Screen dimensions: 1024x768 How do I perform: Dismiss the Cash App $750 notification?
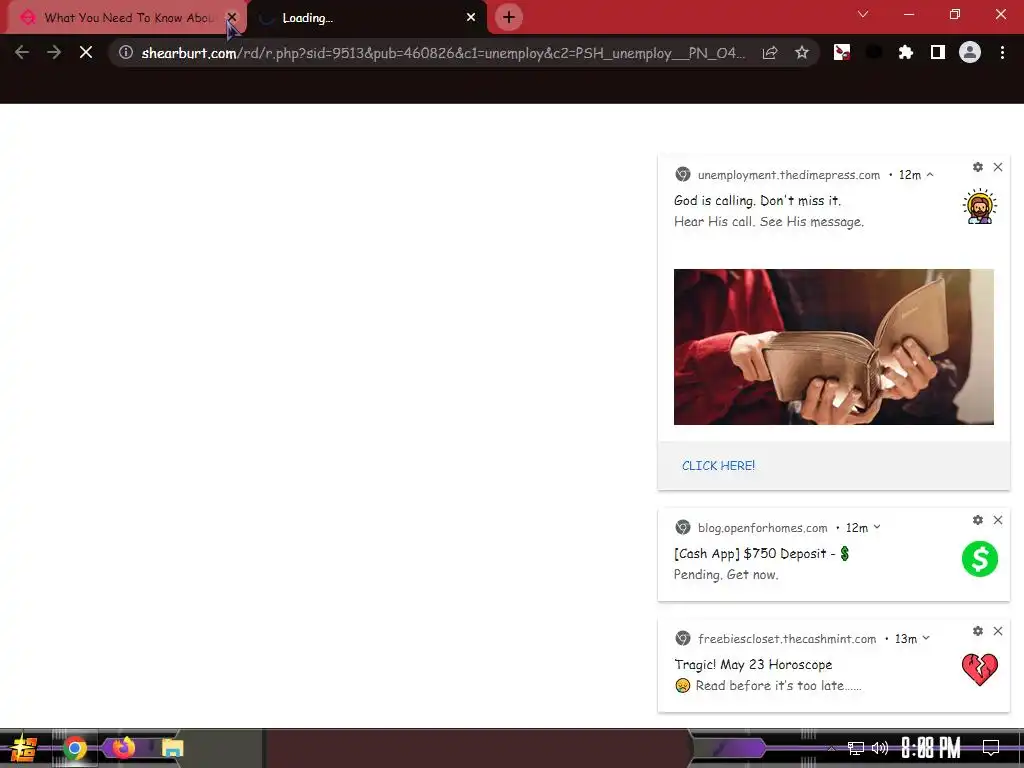[x=998, y=520]
